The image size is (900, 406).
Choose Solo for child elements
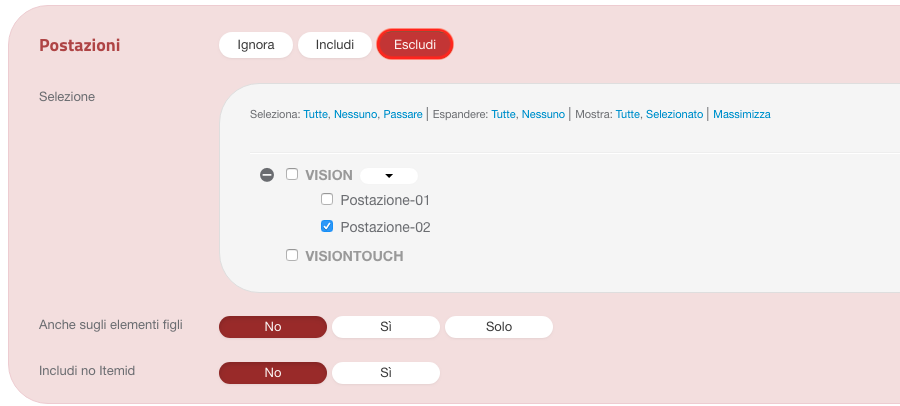(x=499, y=327)
